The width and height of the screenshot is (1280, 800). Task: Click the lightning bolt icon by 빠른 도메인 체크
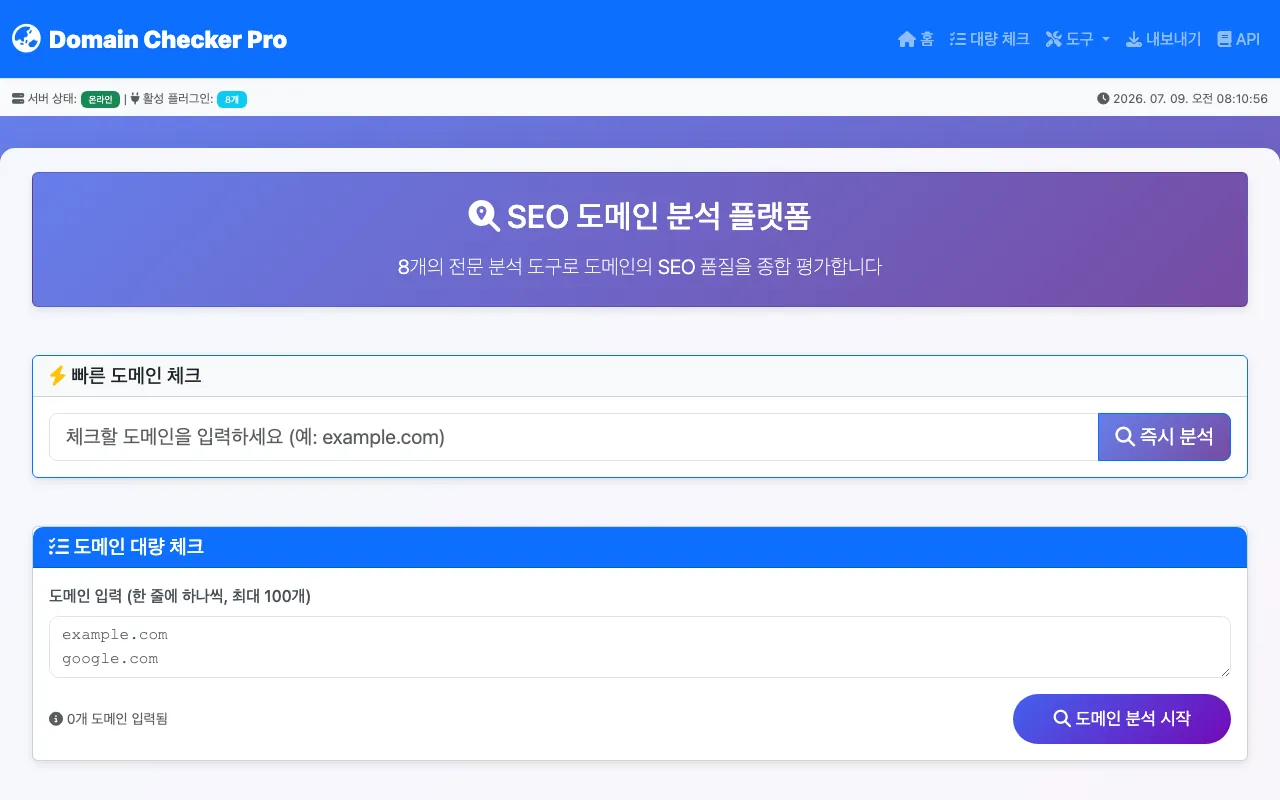[x=57, y=376]
